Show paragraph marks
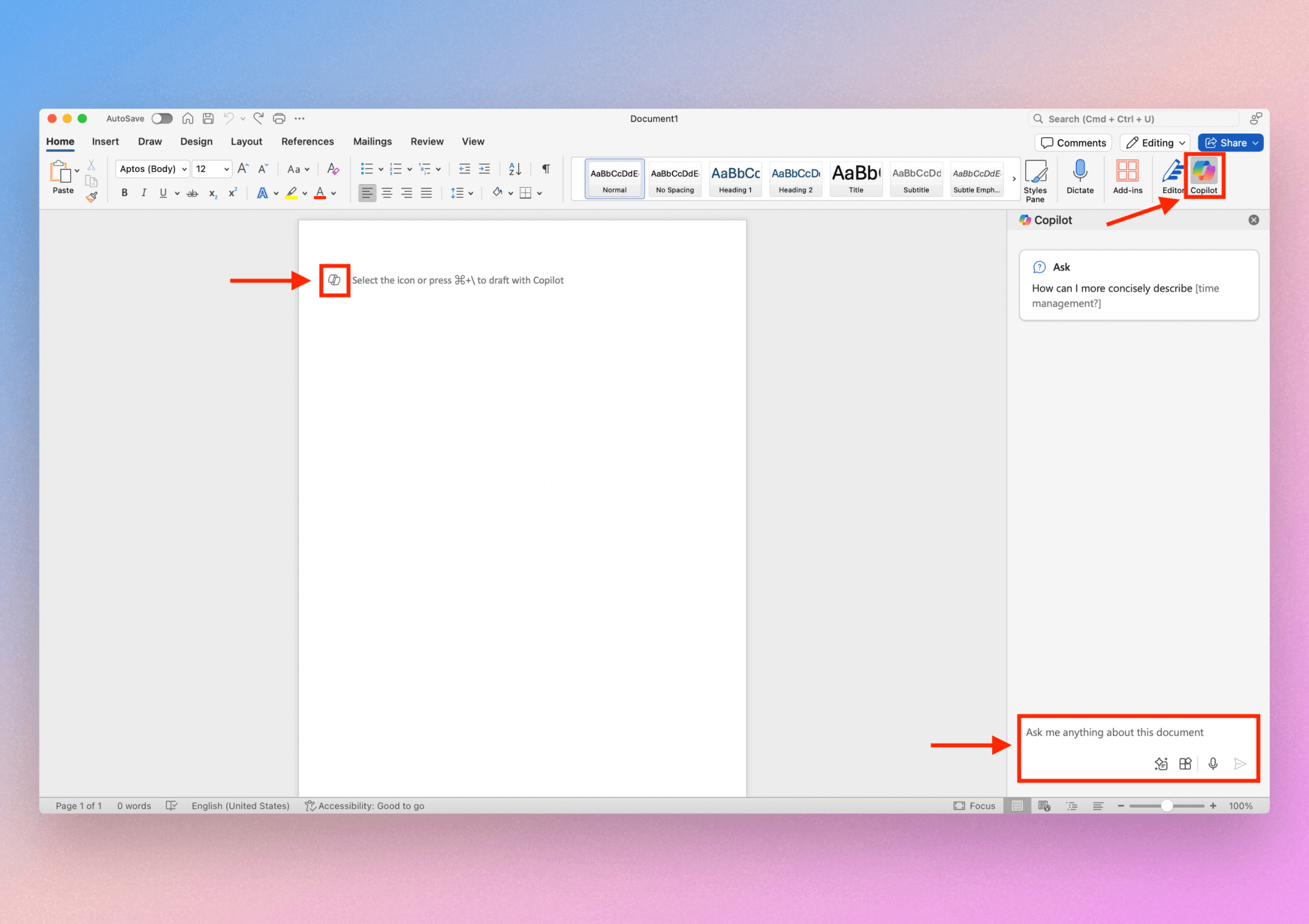 pos(545,168)
